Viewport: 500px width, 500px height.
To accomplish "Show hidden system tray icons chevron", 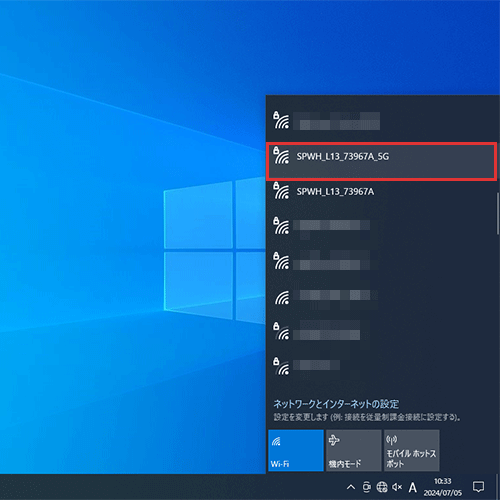I will 351,487.
